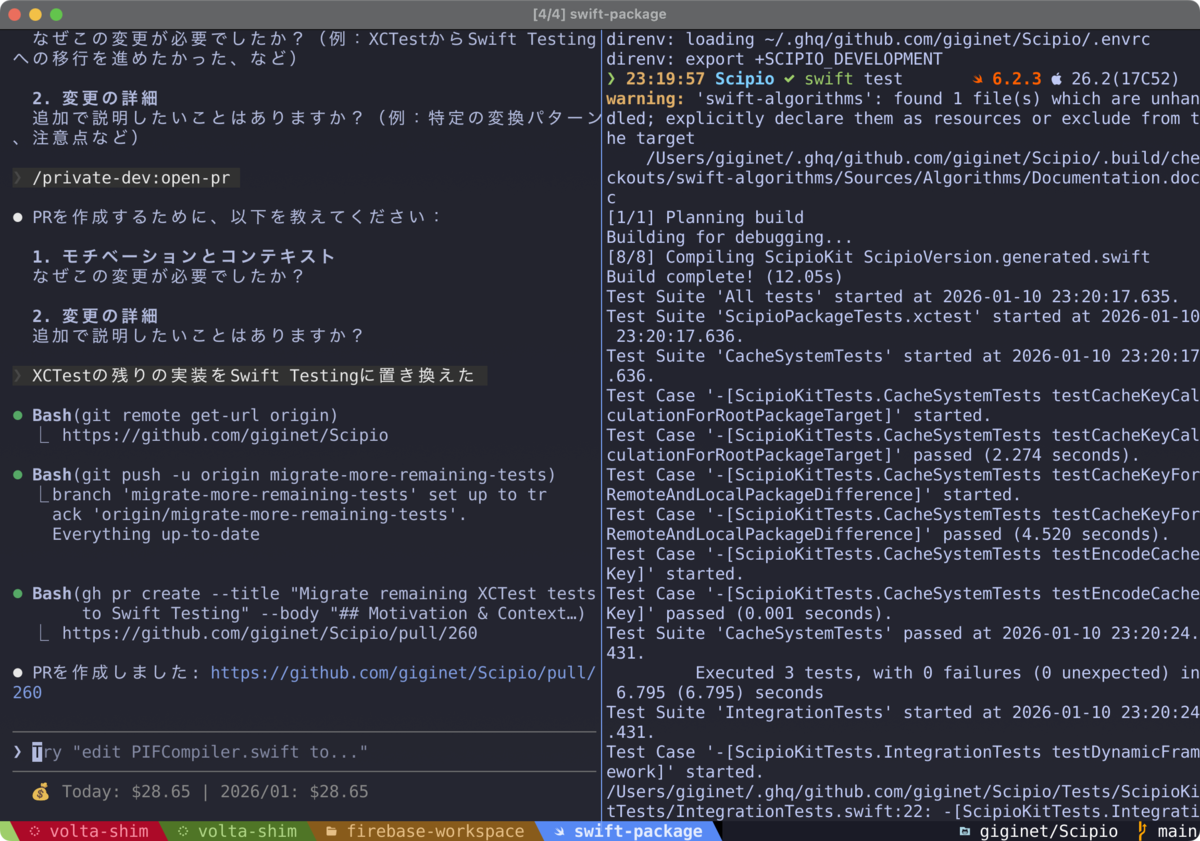Click the prompt chevron before /private-dev:open-pr

point(18,178)
